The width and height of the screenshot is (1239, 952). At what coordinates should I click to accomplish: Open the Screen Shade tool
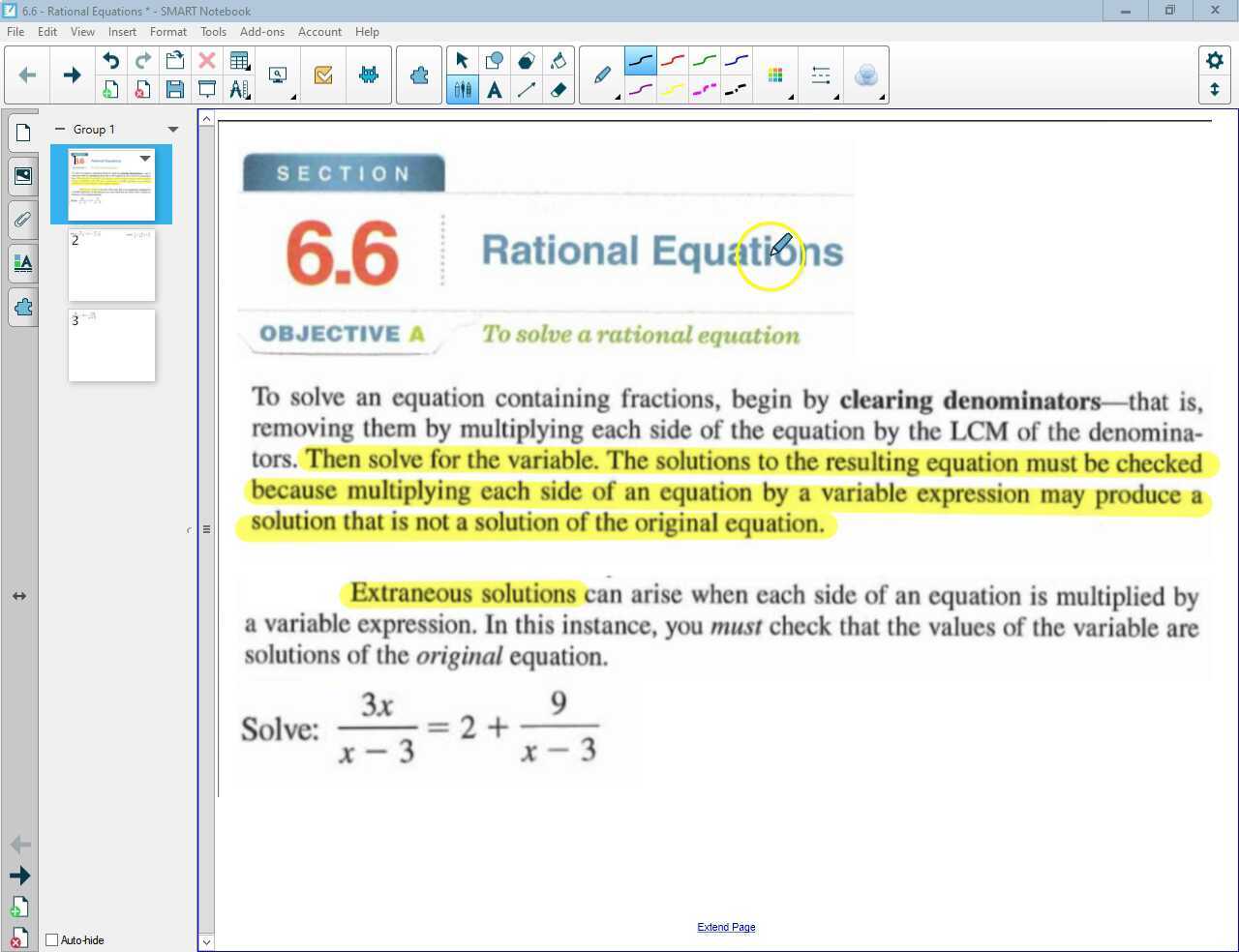coord(206,88)
